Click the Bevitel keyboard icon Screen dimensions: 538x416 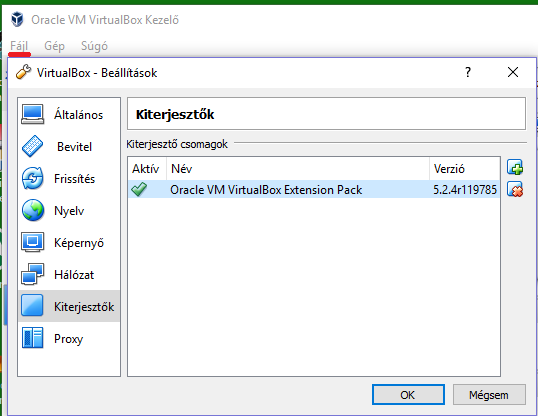(33, 146)
